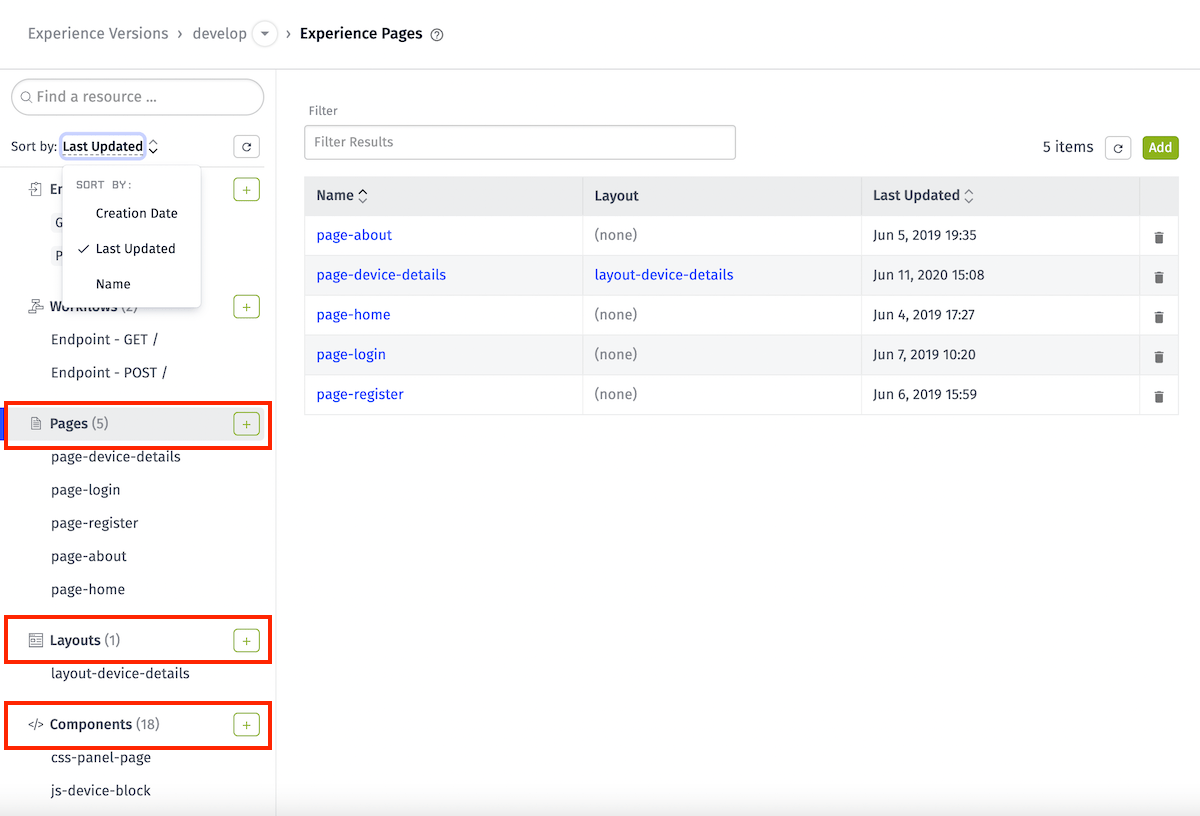Remove page-register using its trash icon
This screenshot has height=816, width=1200.
(1159, 396)
